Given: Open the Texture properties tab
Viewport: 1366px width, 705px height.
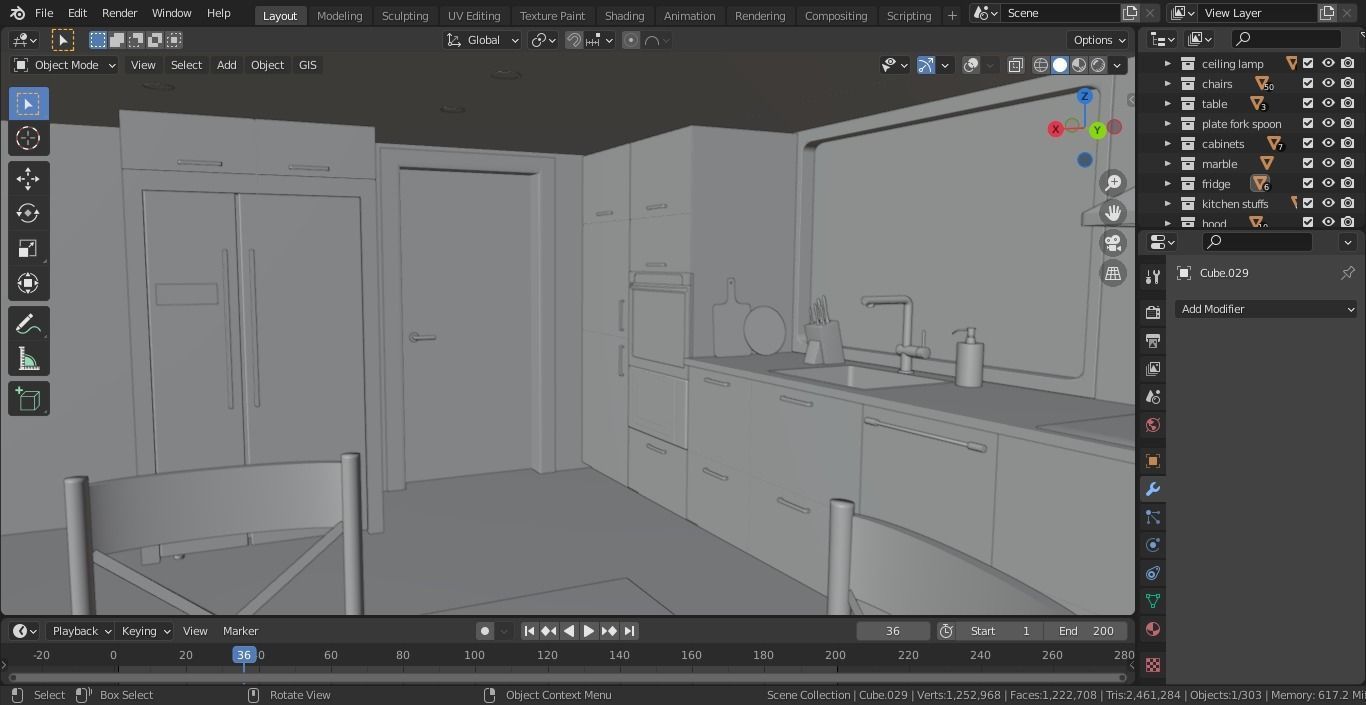Looking at the screenshot, I should [1153, 664].
